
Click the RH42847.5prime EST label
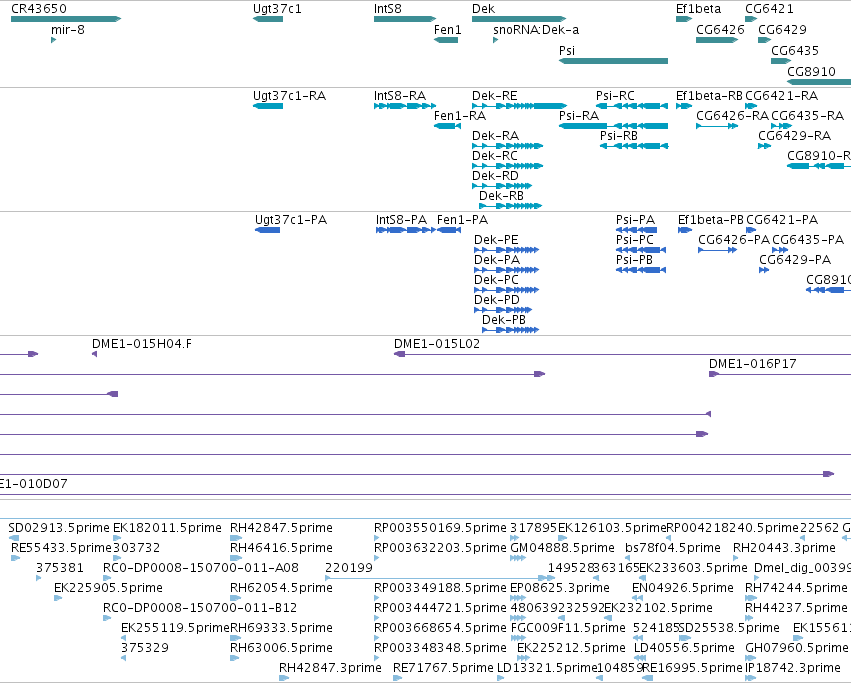[x=281, y=528]
